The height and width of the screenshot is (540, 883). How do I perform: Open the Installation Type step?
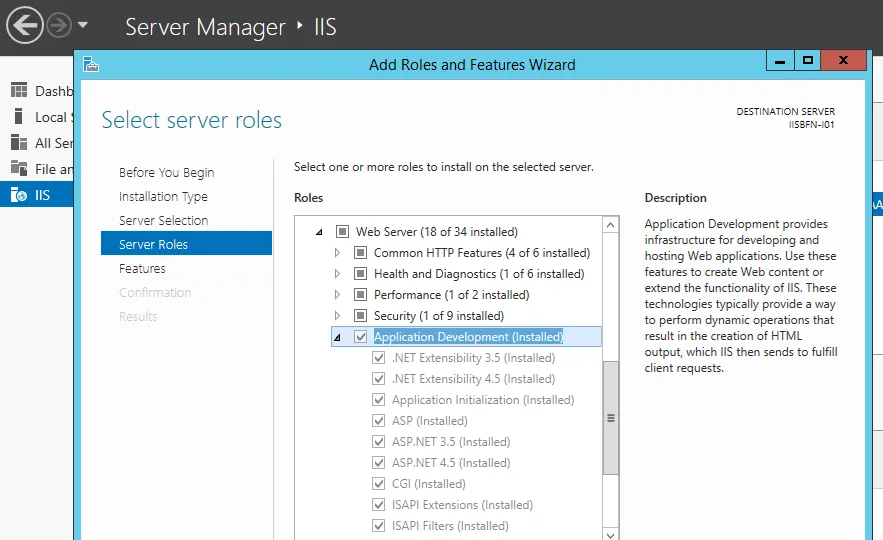[163, 197]
